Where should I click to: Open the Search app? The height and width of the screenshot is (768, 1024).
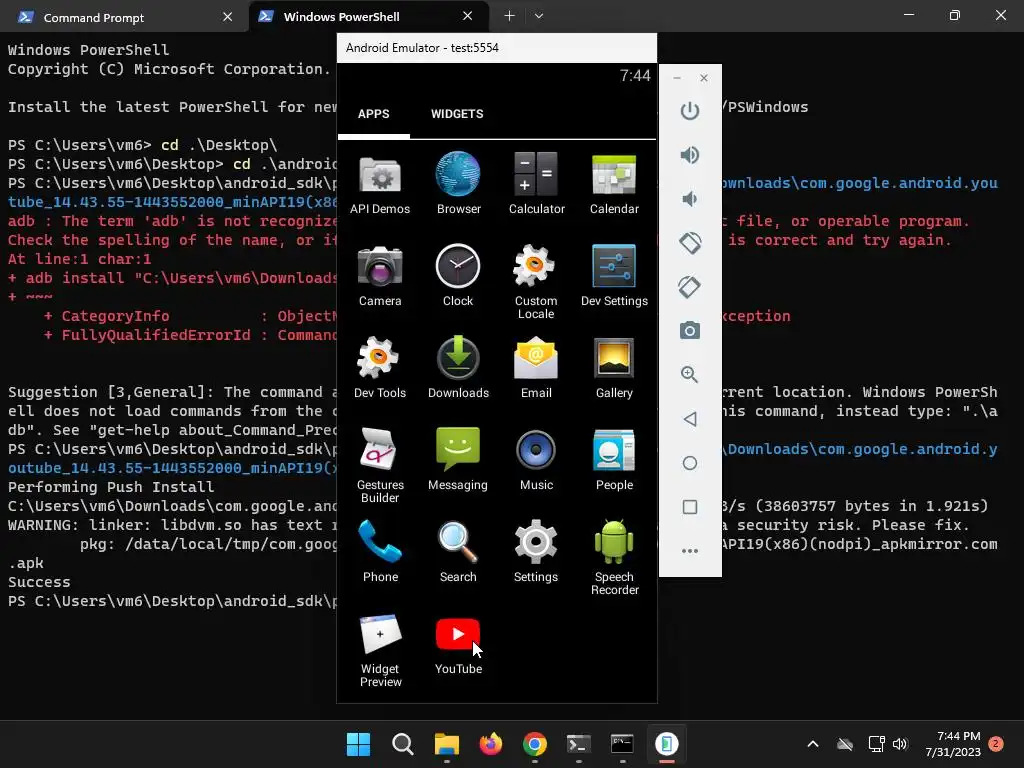(458, 552)
